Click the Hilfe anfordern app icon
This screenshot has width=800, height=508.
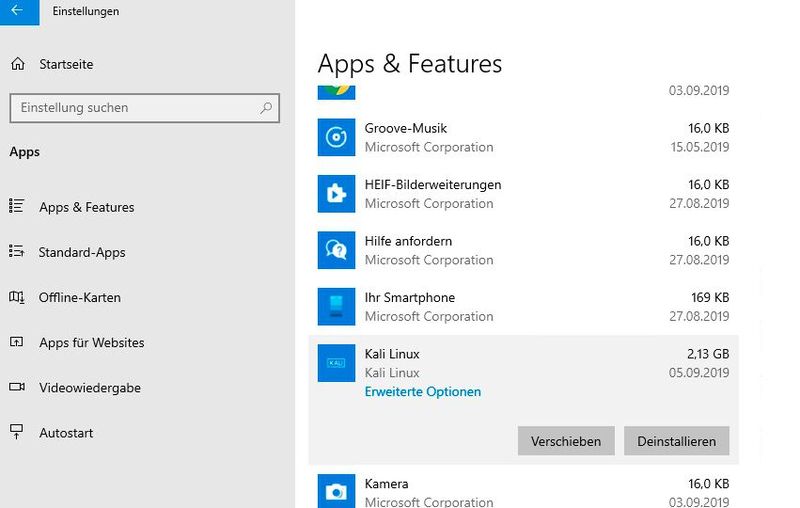click(x=336, y=250)
